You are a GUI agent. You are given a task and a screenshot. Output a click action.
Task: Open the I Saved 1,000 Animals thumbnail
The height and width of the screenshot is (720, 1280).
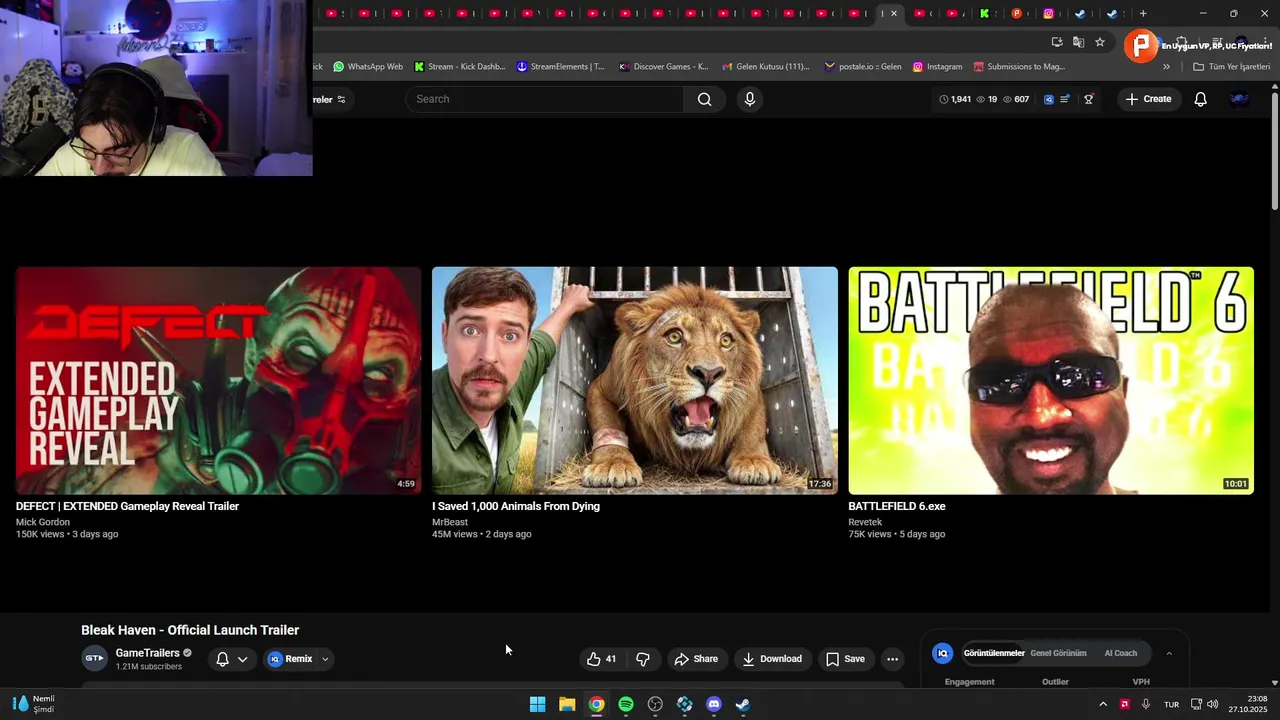tap(635, 380)
